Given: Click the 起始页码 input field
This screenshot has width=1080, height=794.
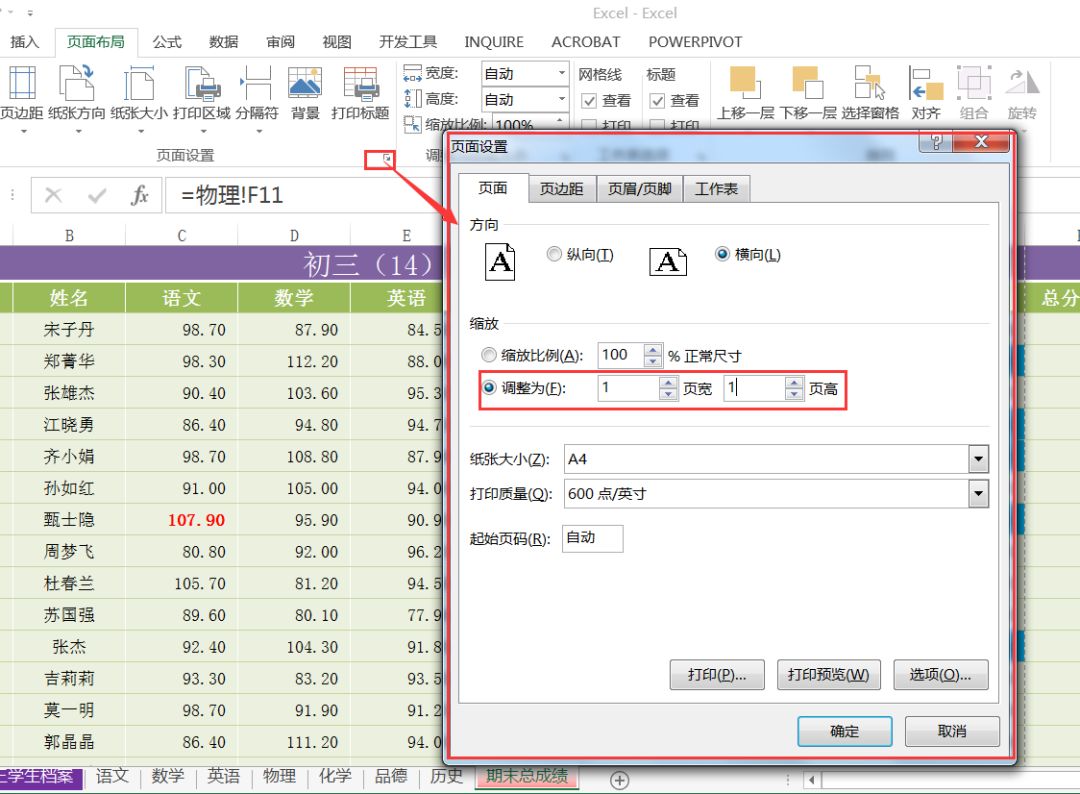Looking at the screenshot, I should (592, 539).
